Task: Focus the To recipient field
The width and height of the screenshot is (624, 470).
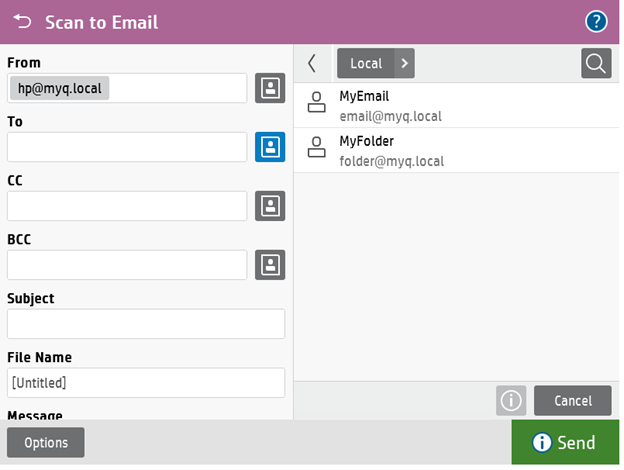Action: coord(127,147)
